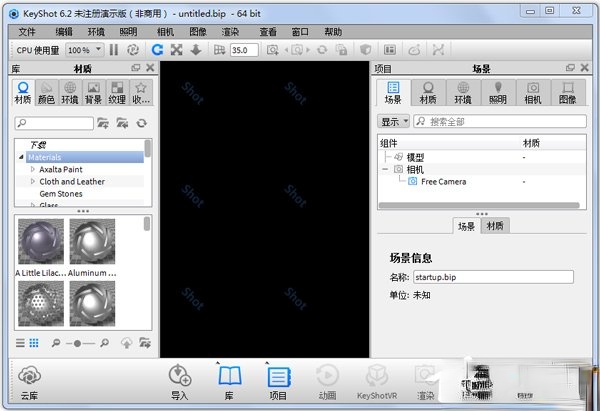This screenshot has height=411, width=600.
Task: Select 模型 node in scene tree
Action: (x=415, y=157)
